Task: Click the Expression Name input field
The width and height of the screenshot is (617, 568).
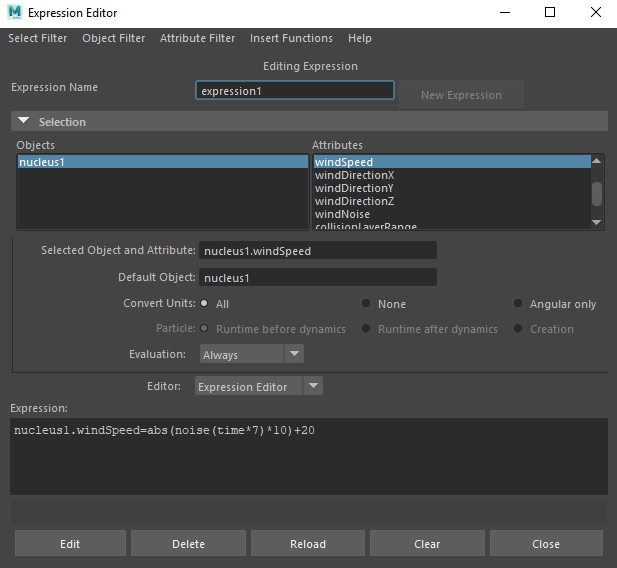Action: 295,91
